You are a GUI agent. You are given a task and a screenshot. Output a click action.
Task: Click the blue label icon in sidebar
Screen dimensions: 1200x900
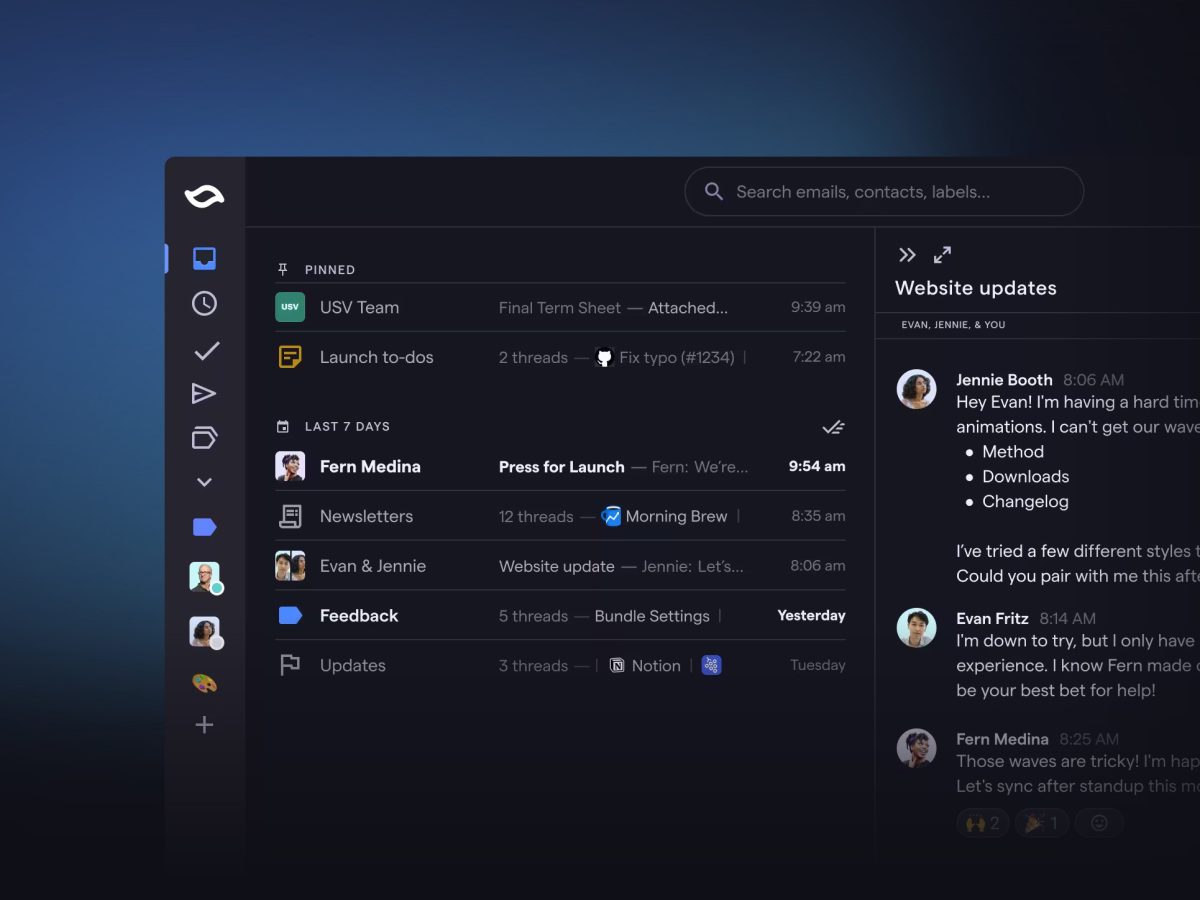pos(204,527)
